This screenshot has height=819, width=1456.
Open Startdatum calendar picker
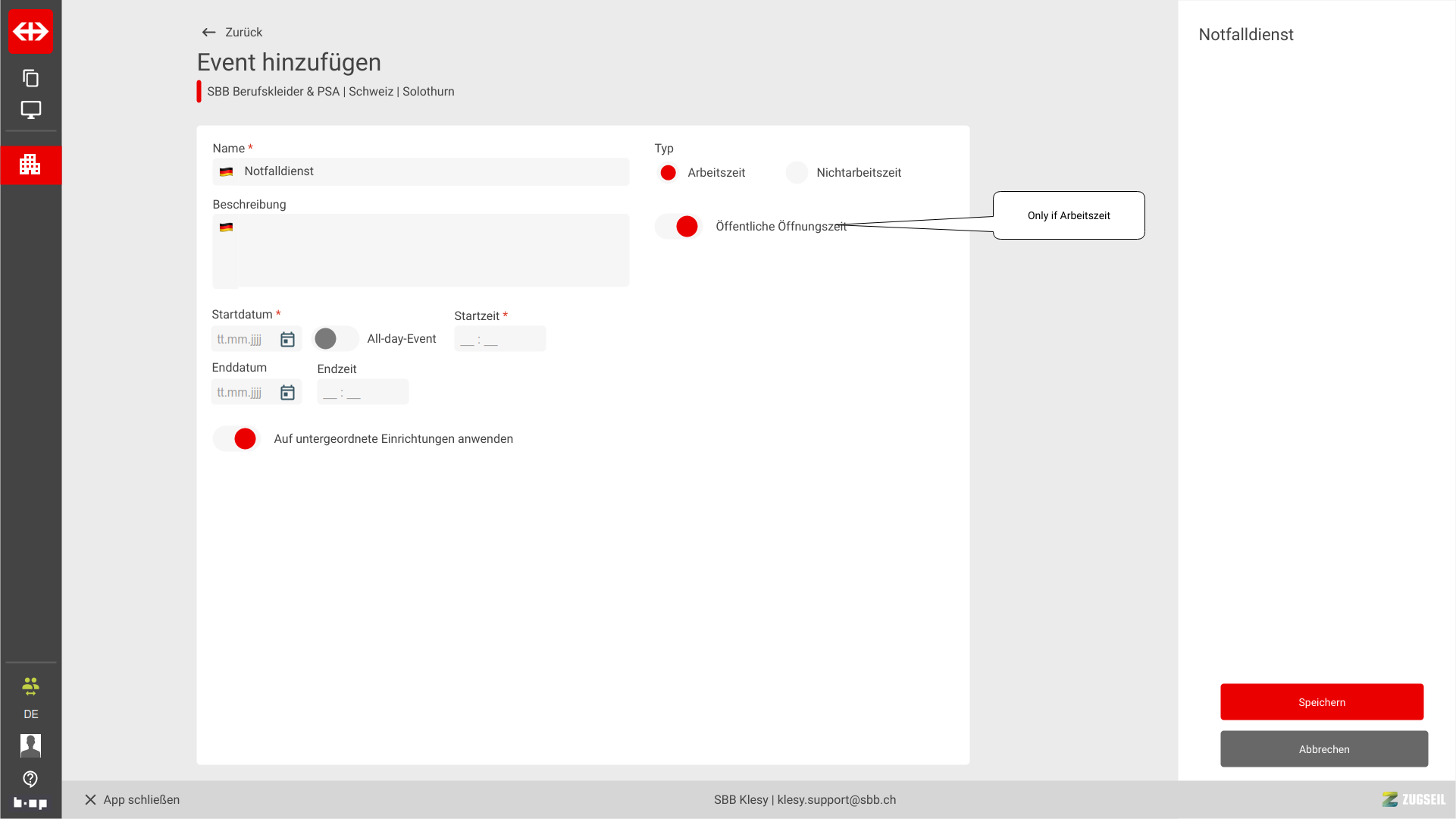point(287,339)
